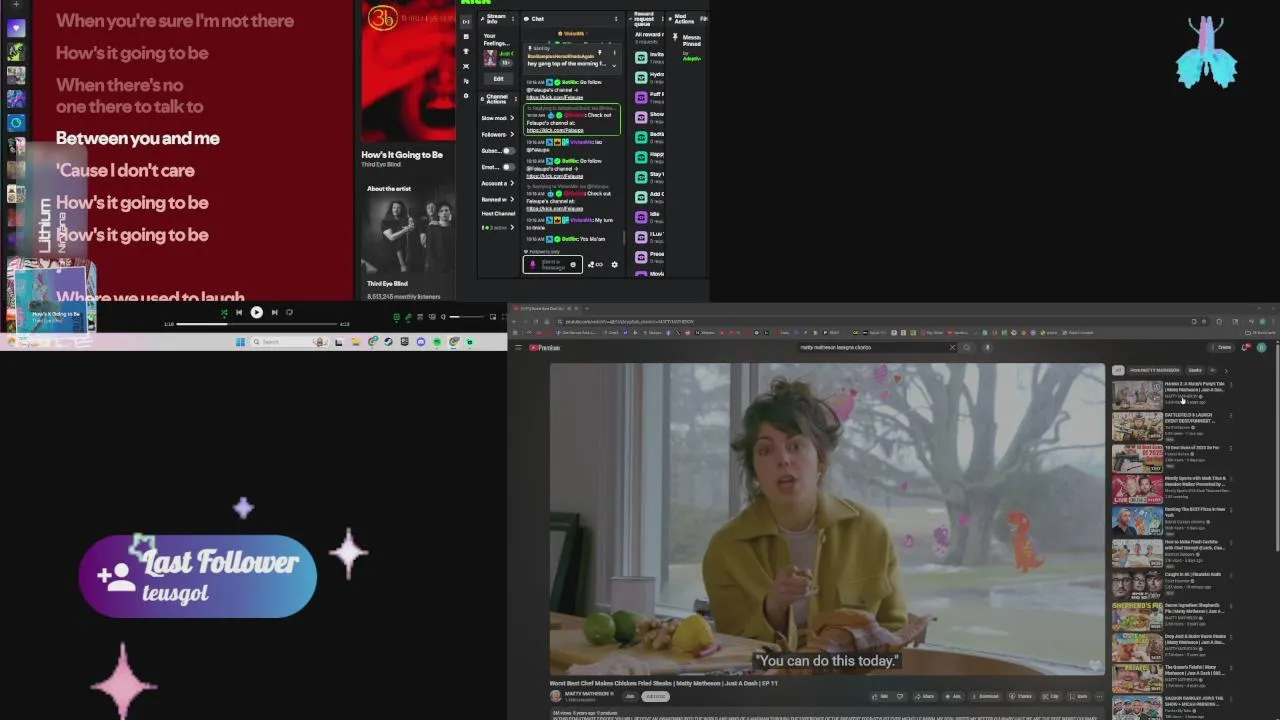Open Discord from the taskbar

tap(421, 342)
